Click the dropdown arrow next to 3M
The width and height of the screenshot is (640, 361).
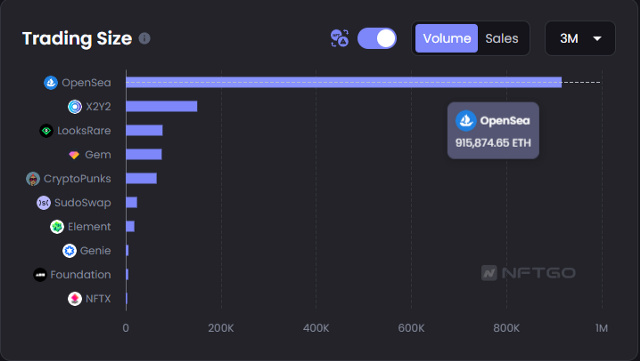[x=597, y=39]
